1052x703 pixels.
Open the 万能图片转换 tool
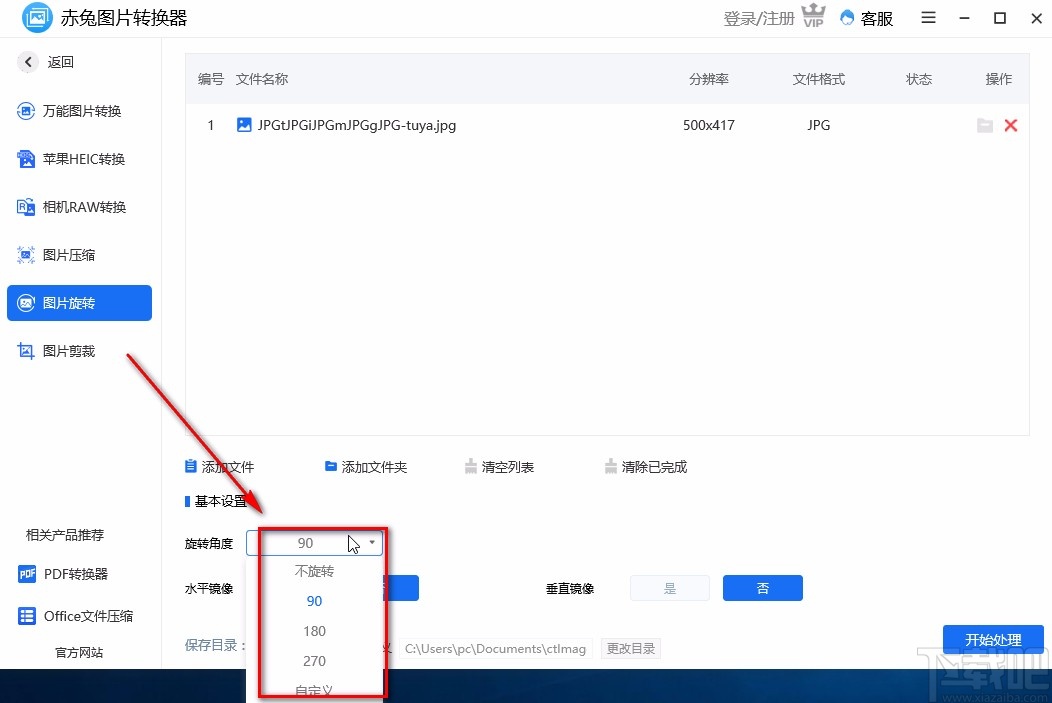pos(77,111)
